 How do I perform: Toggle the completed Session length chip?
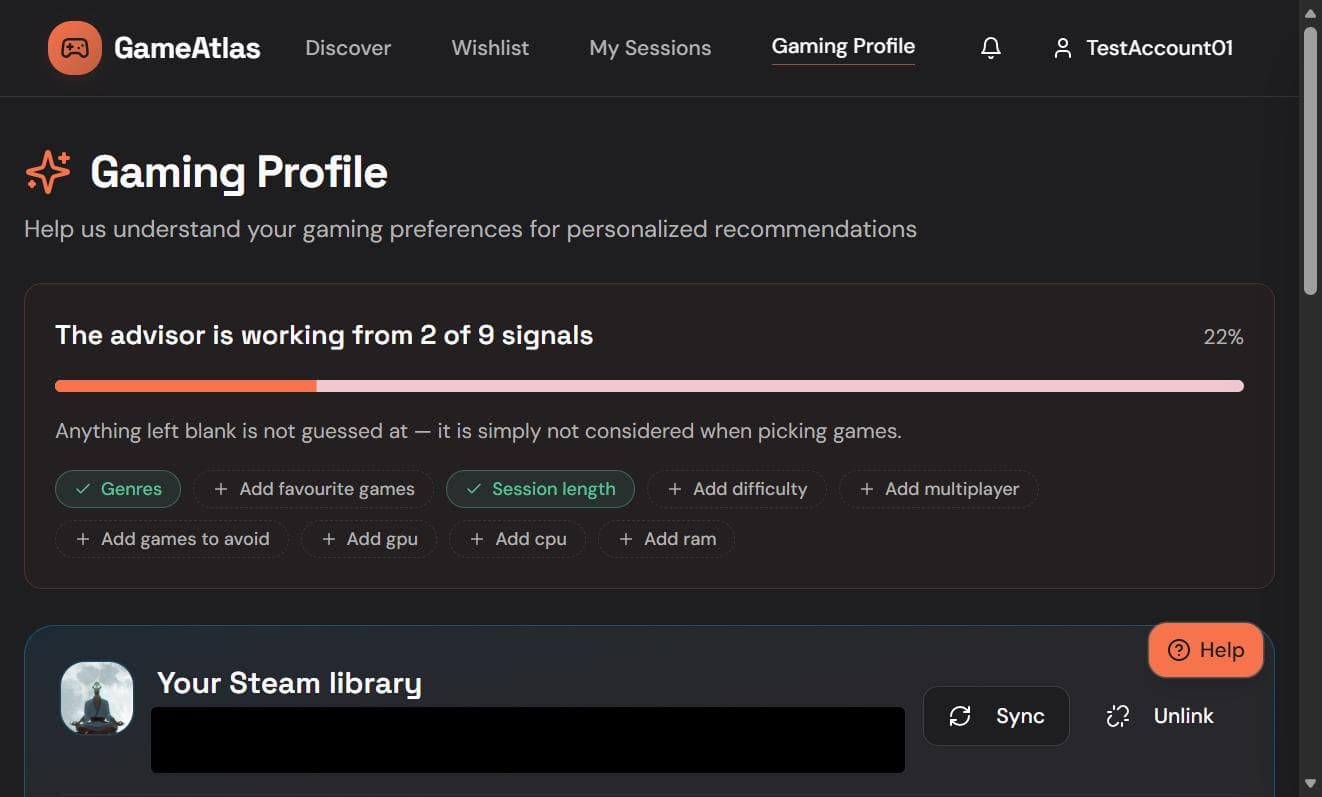(540, 489)
